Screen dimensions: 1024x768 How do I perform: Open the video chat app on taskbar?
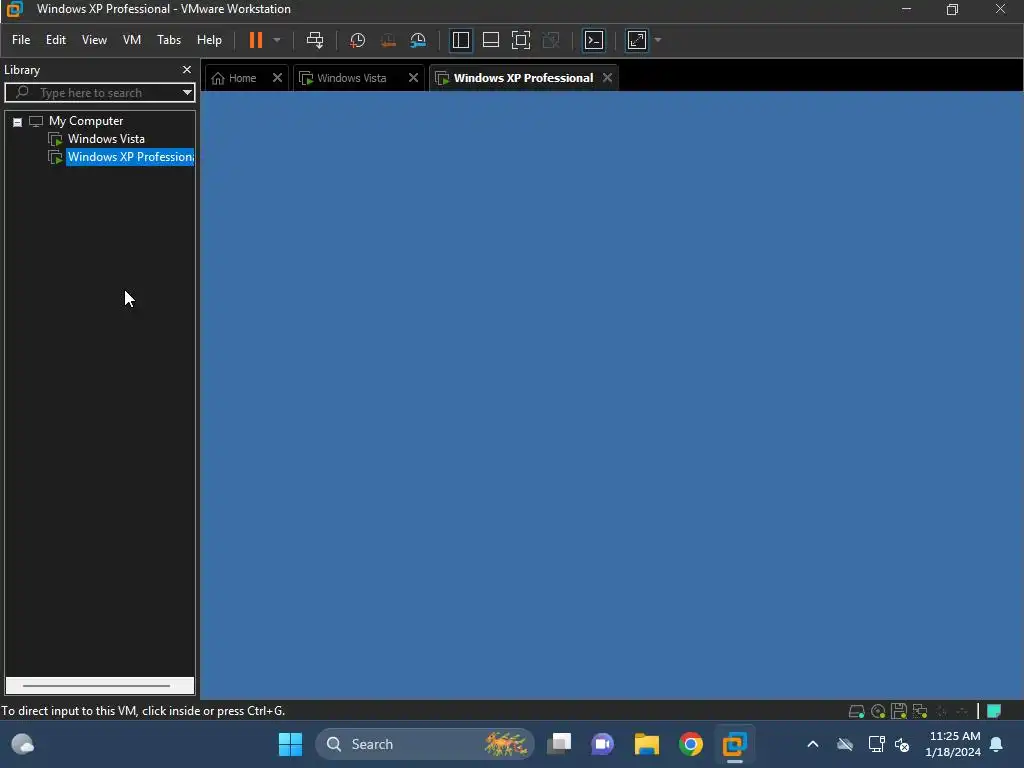(x=602, y=744)
